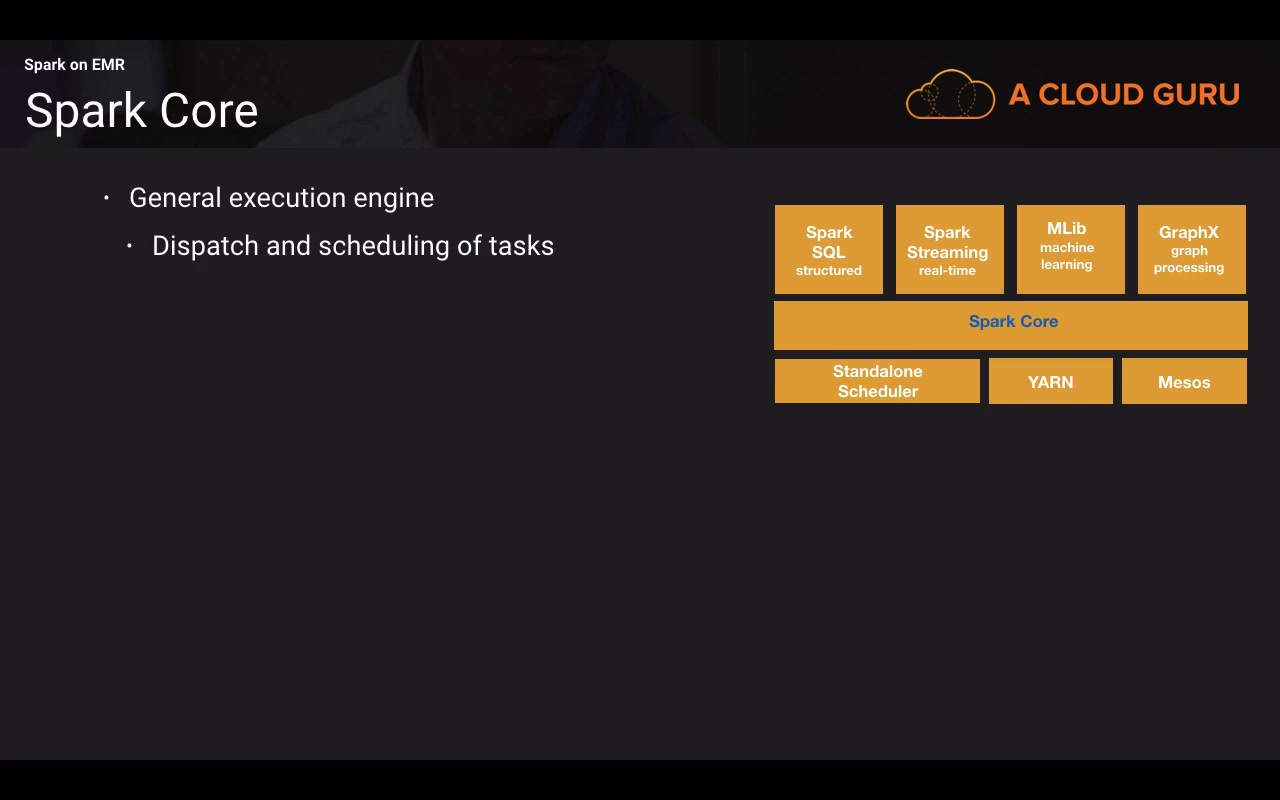The height and width of the screenshot is (800, 1280).
Task: Select the Spark SQL structured box
Action: tap(829, 250)
